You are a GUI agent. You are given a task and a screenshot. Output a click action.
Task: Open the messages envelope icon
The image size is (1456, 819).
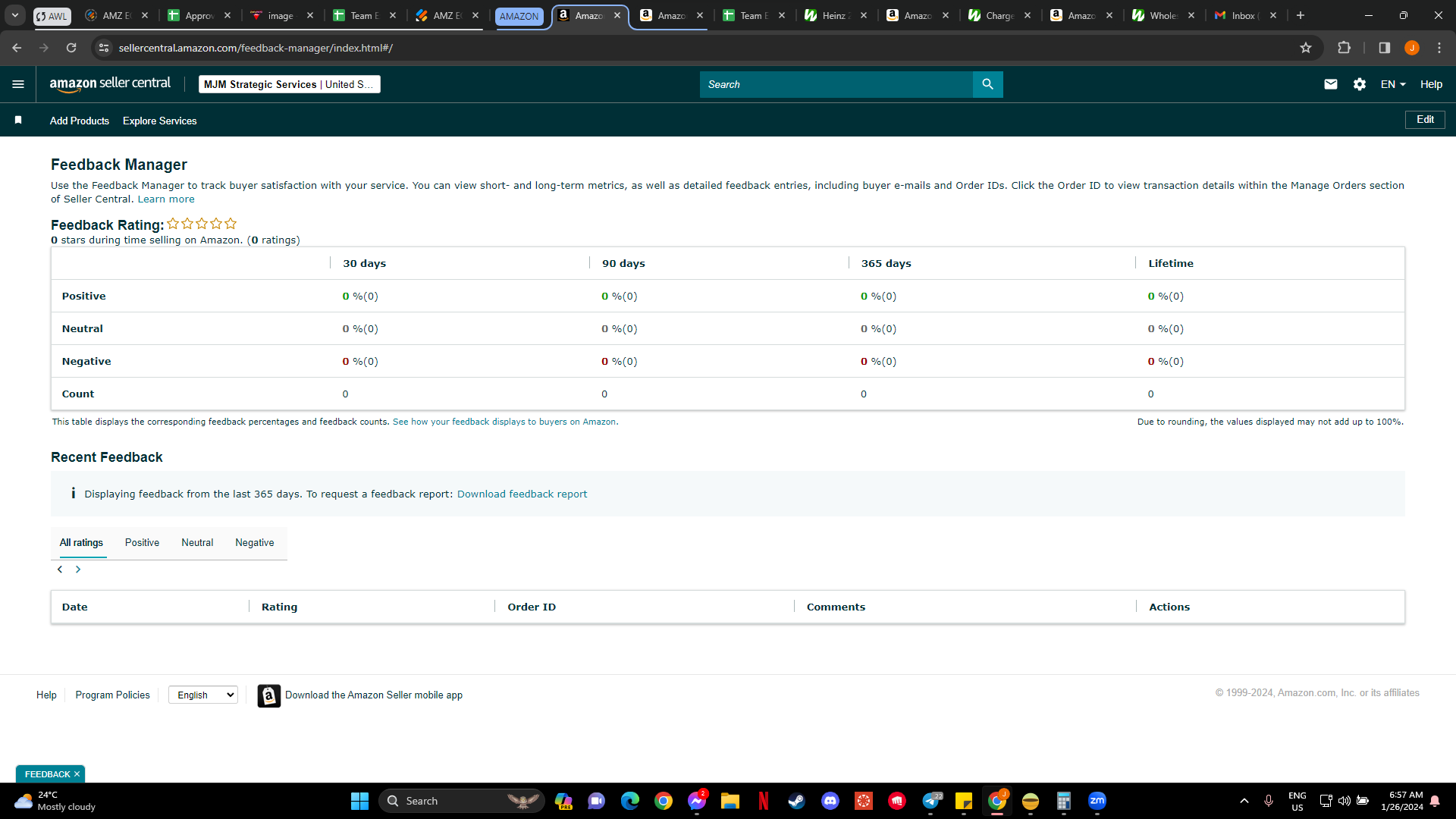tap(1330, 84)
